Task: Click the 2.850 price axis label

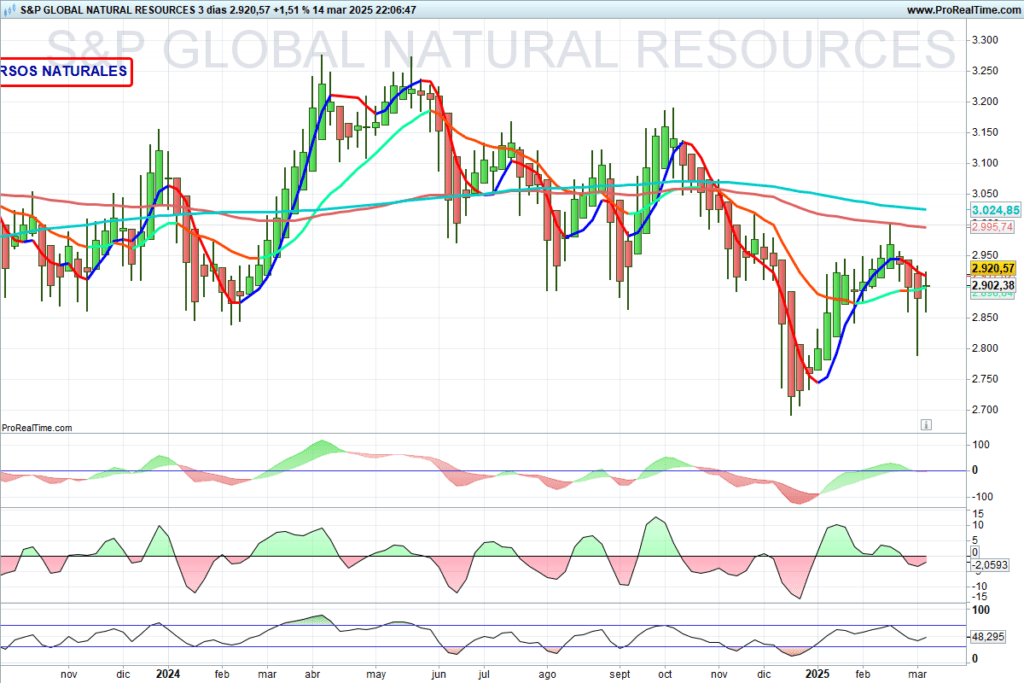Action: (985, 317)
